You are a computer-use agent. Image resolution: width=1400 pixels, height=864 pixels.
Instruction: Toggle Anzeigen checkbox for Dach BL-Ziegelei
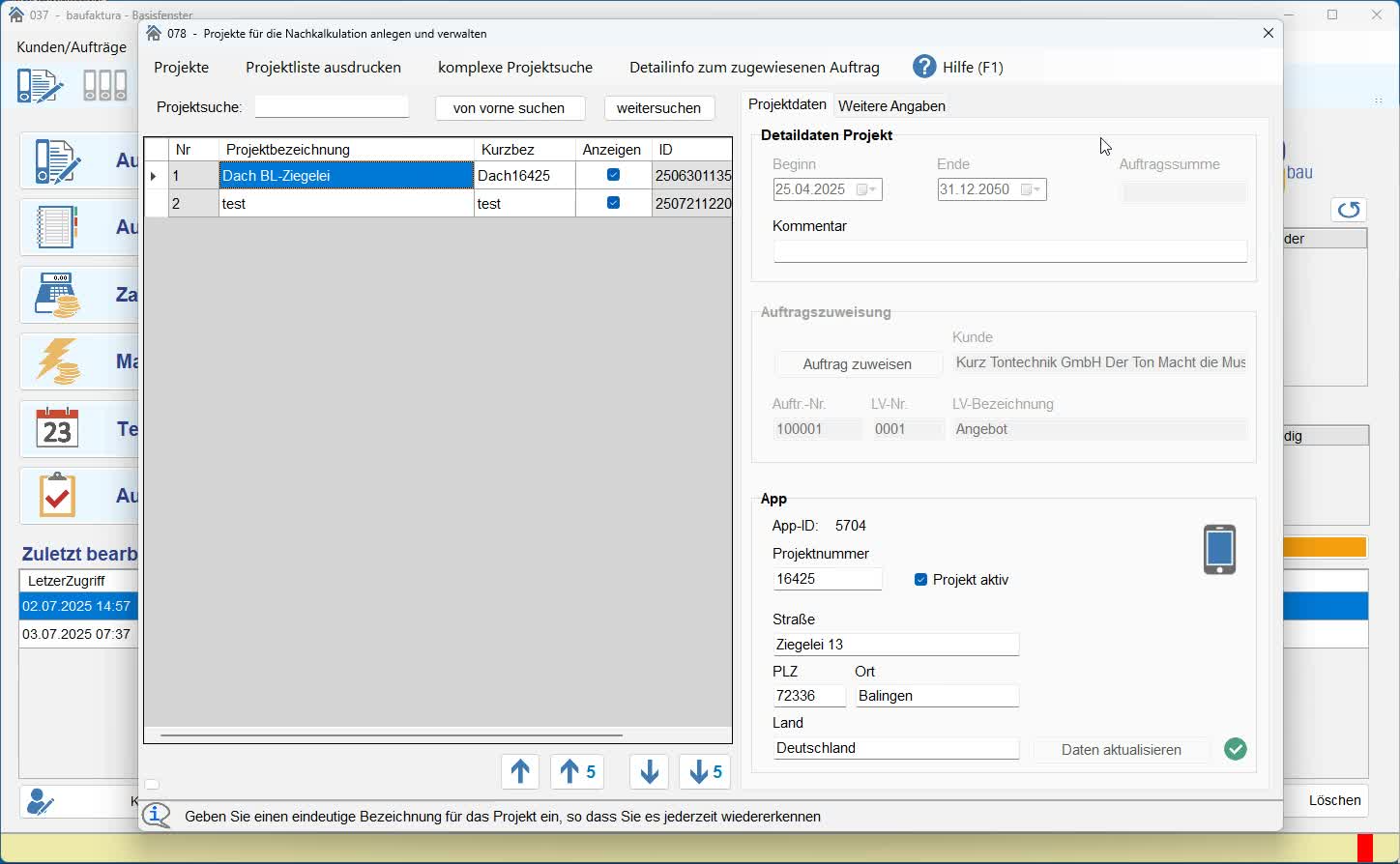pyautogui.click(x=613, y=175)
